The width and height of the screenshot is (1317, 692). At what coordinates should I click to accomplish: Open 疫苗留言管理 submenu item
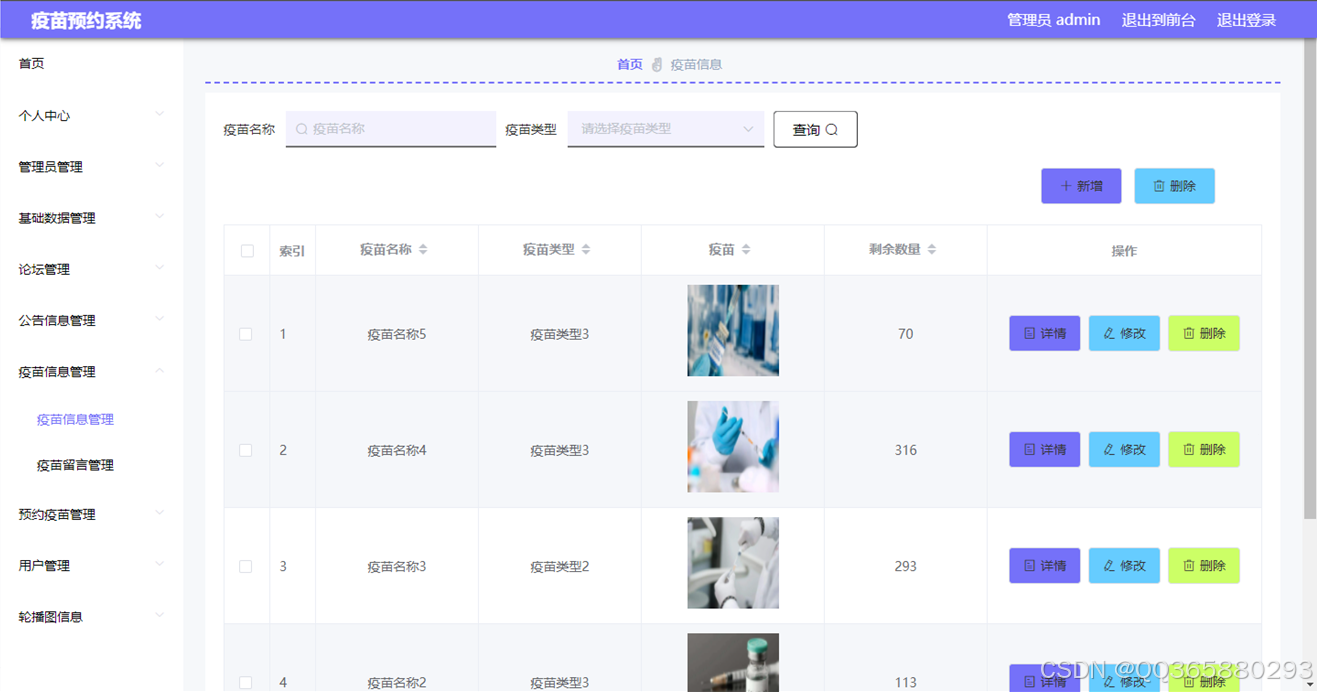pyautogui.click(x=75, y=465)
